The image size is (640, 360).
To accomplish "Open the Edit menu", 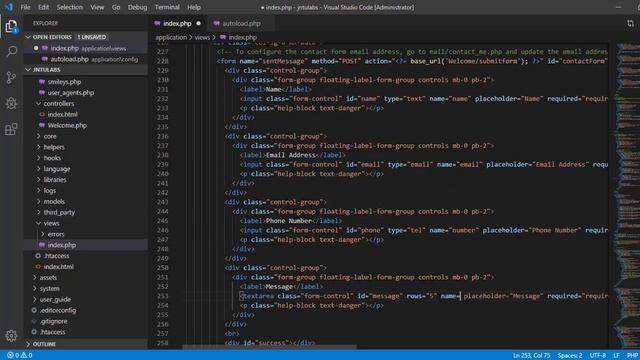I will [43, 7].
